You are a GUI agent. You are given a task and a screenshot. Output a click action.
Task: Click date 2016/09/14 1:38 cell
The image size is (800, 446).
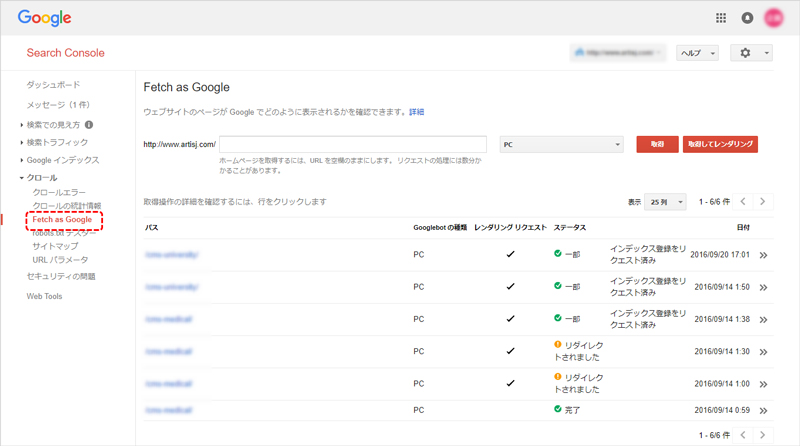722,319
